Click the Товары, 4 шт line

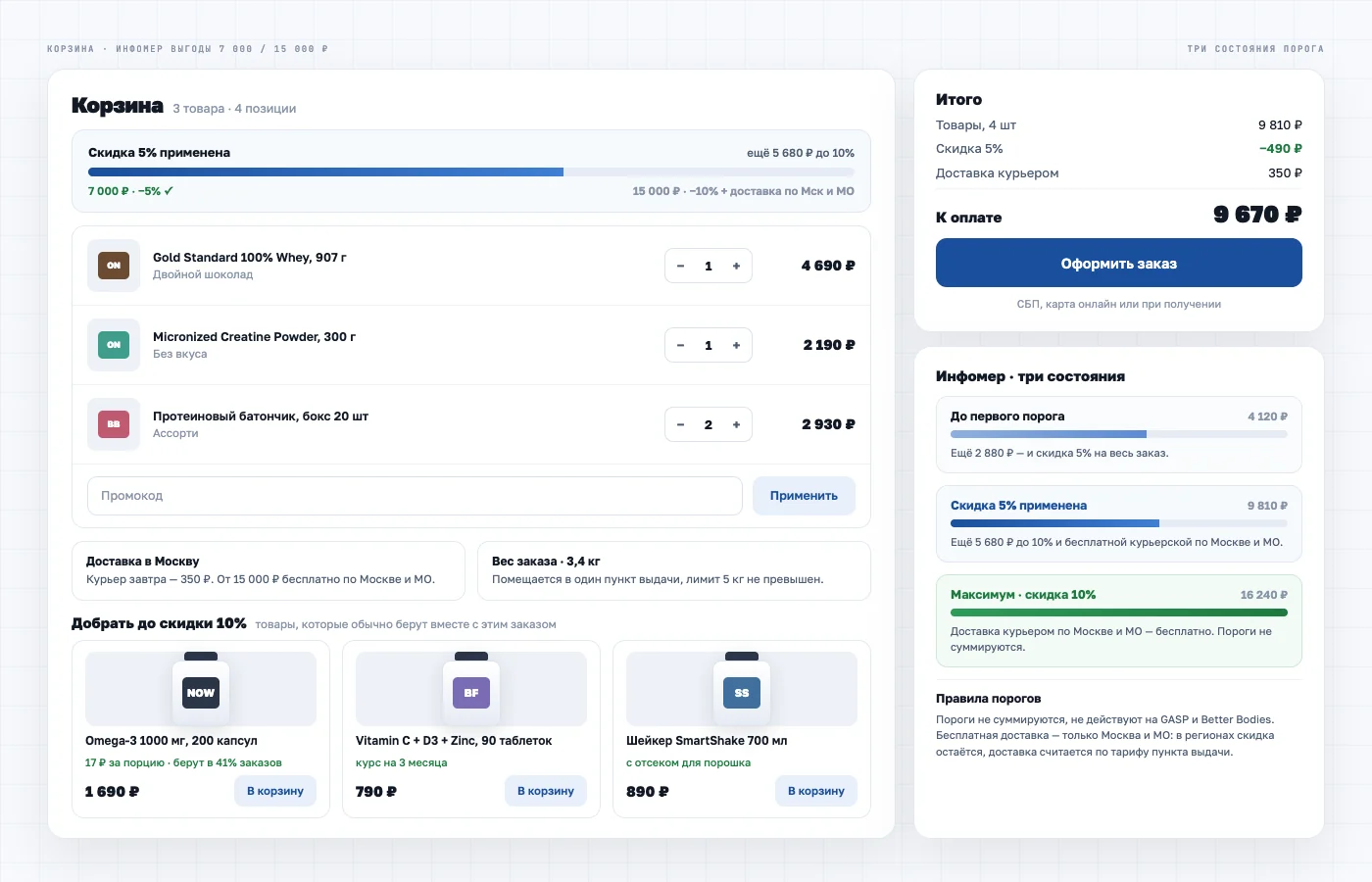pyautogui.click(x=1119, y=125)
